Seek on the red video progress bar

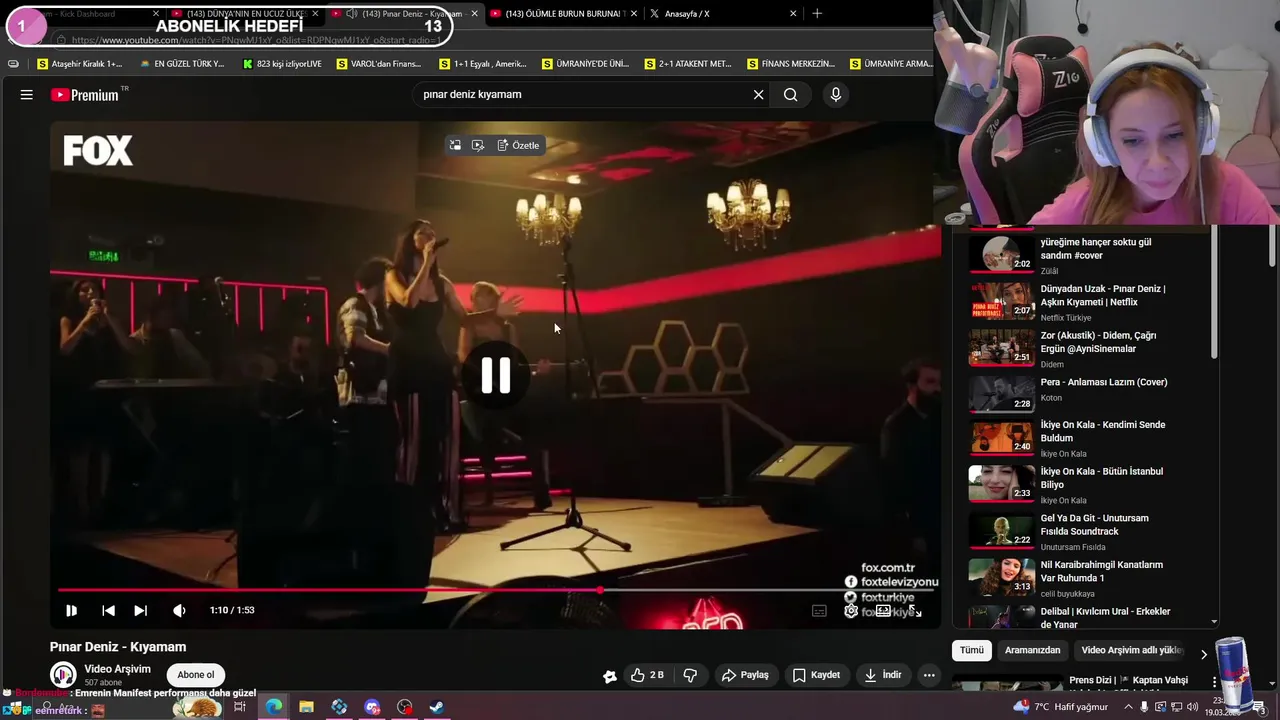click(x=495, y=590)
